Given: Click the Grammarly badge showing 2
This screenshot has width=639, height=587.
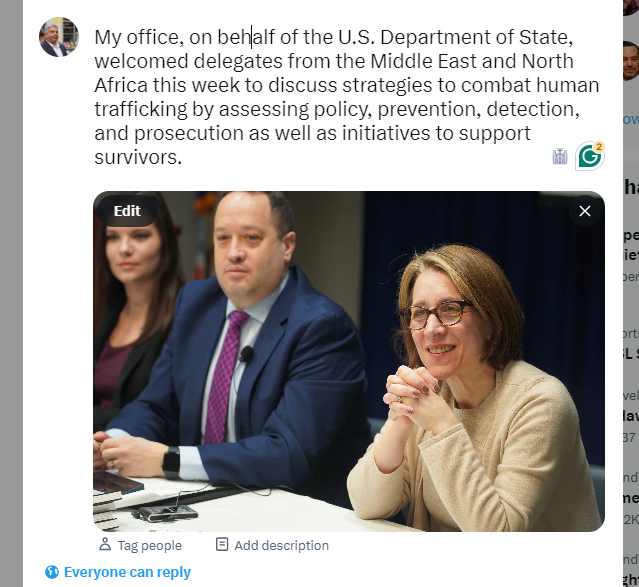Looking at the screenshot, I should (599, 147).
